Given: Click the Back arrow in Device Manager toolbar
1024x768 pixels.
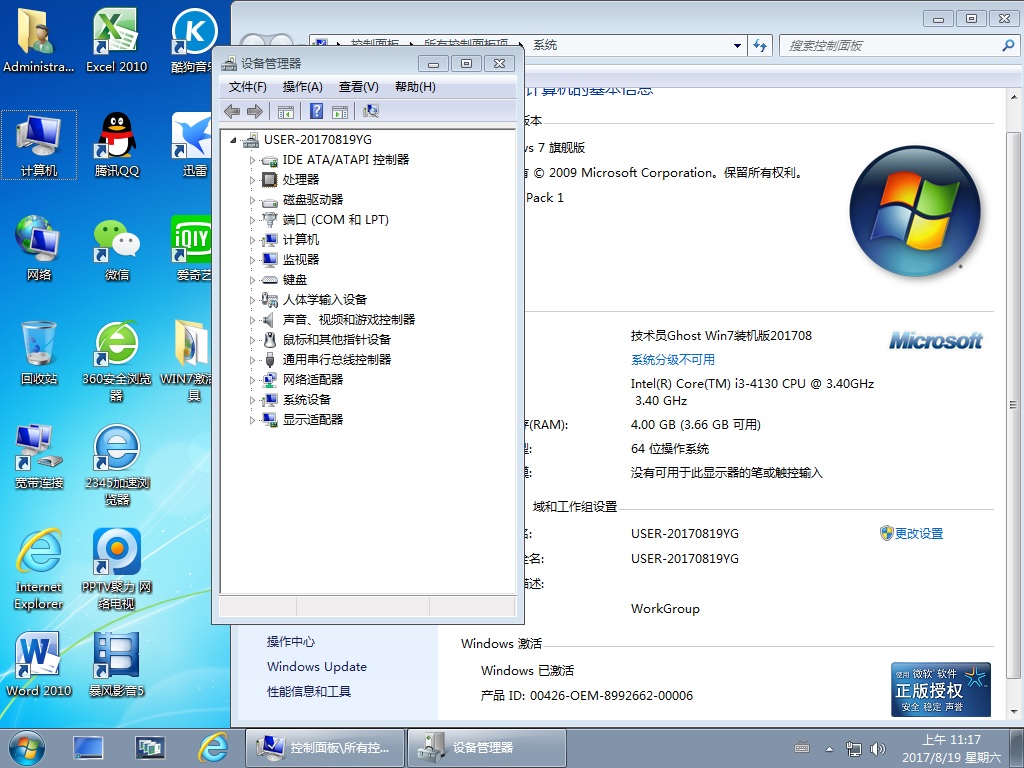Looking at the screenshot, I should (232, 112).
